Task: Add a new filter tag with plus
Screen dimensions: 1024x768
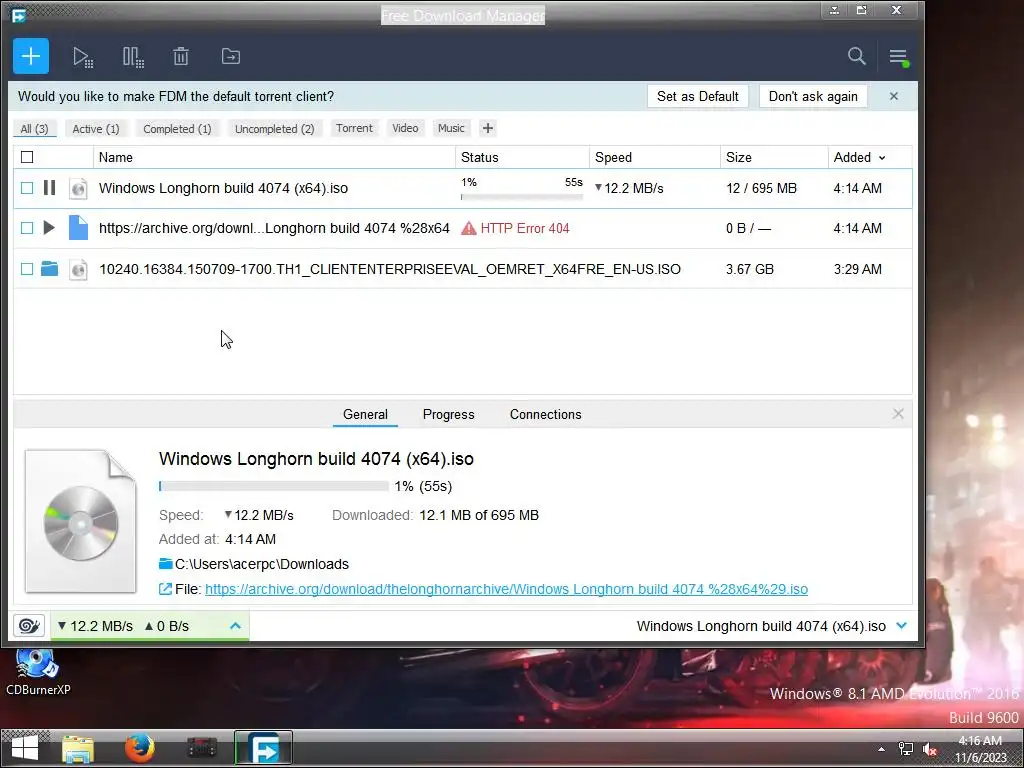Action: coord(487,128)
